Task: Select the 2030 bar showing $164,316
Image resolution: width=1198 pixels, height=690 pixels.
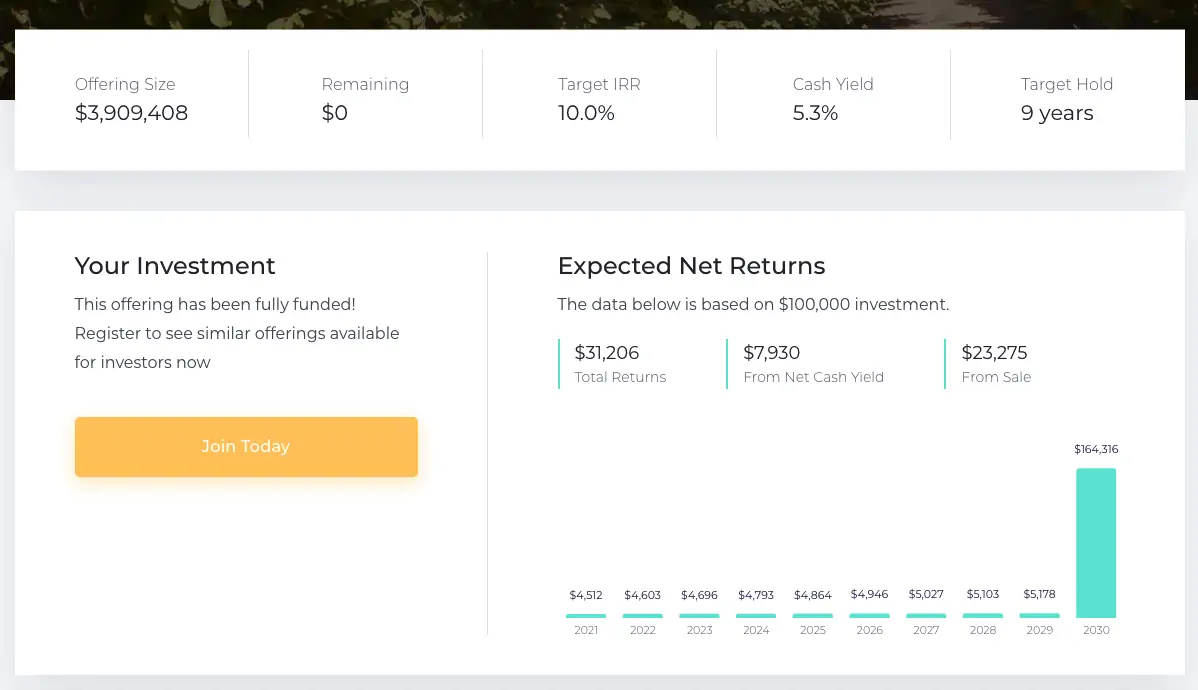Action: (x=1096, y=543)
